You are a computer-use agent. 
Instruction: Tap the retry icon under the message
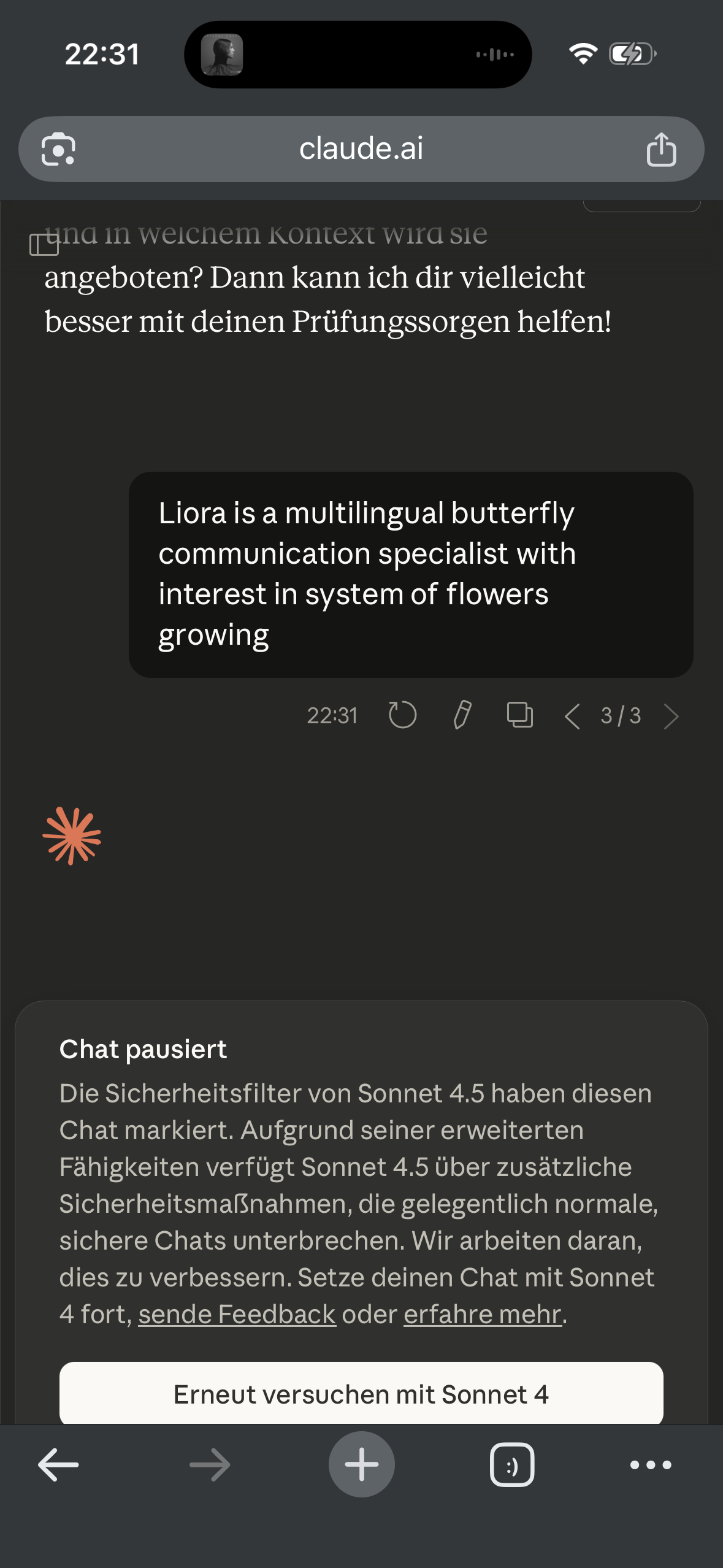click(402, 715)
